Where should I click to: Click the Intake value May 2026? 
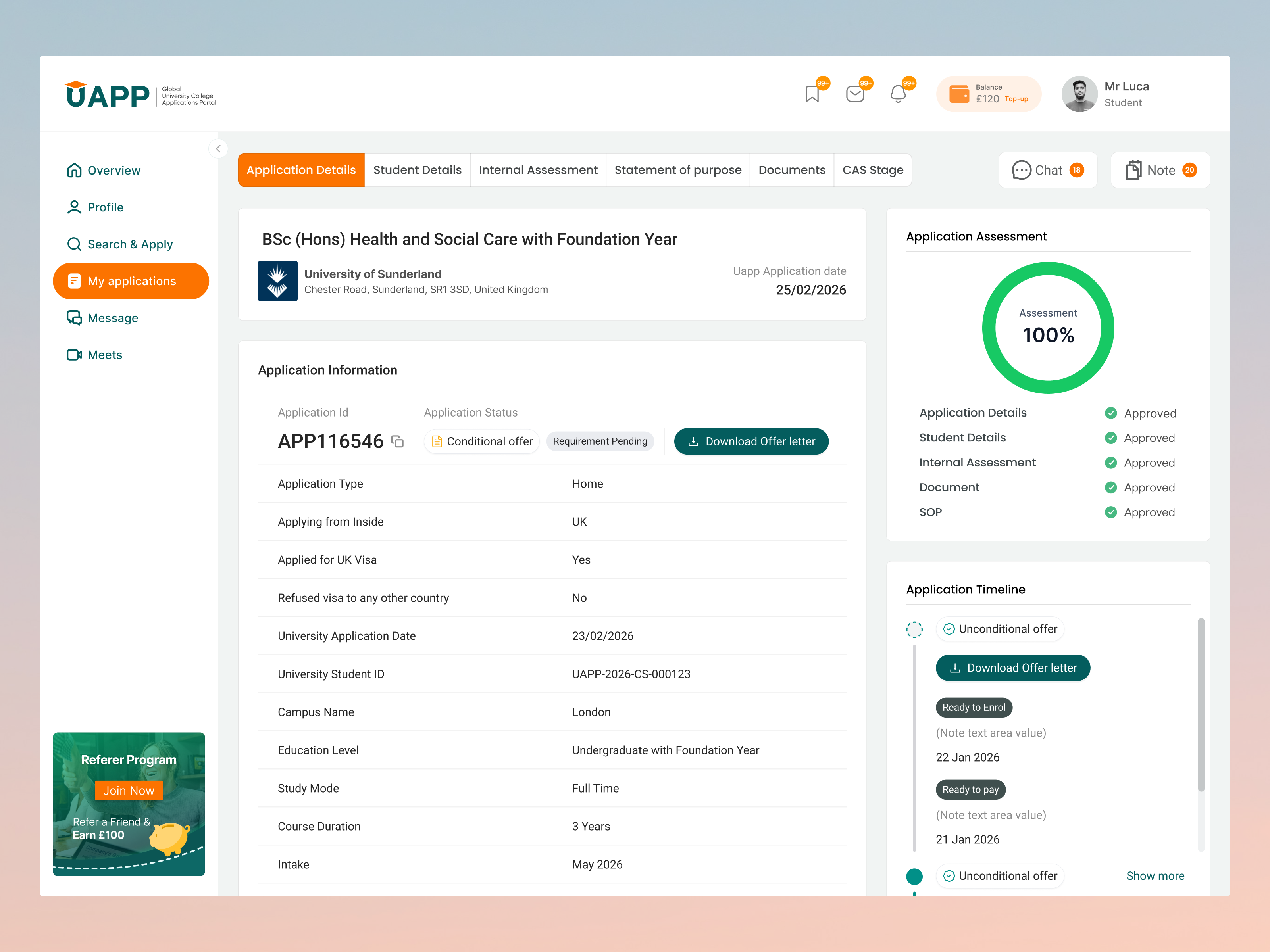(597, 864)
